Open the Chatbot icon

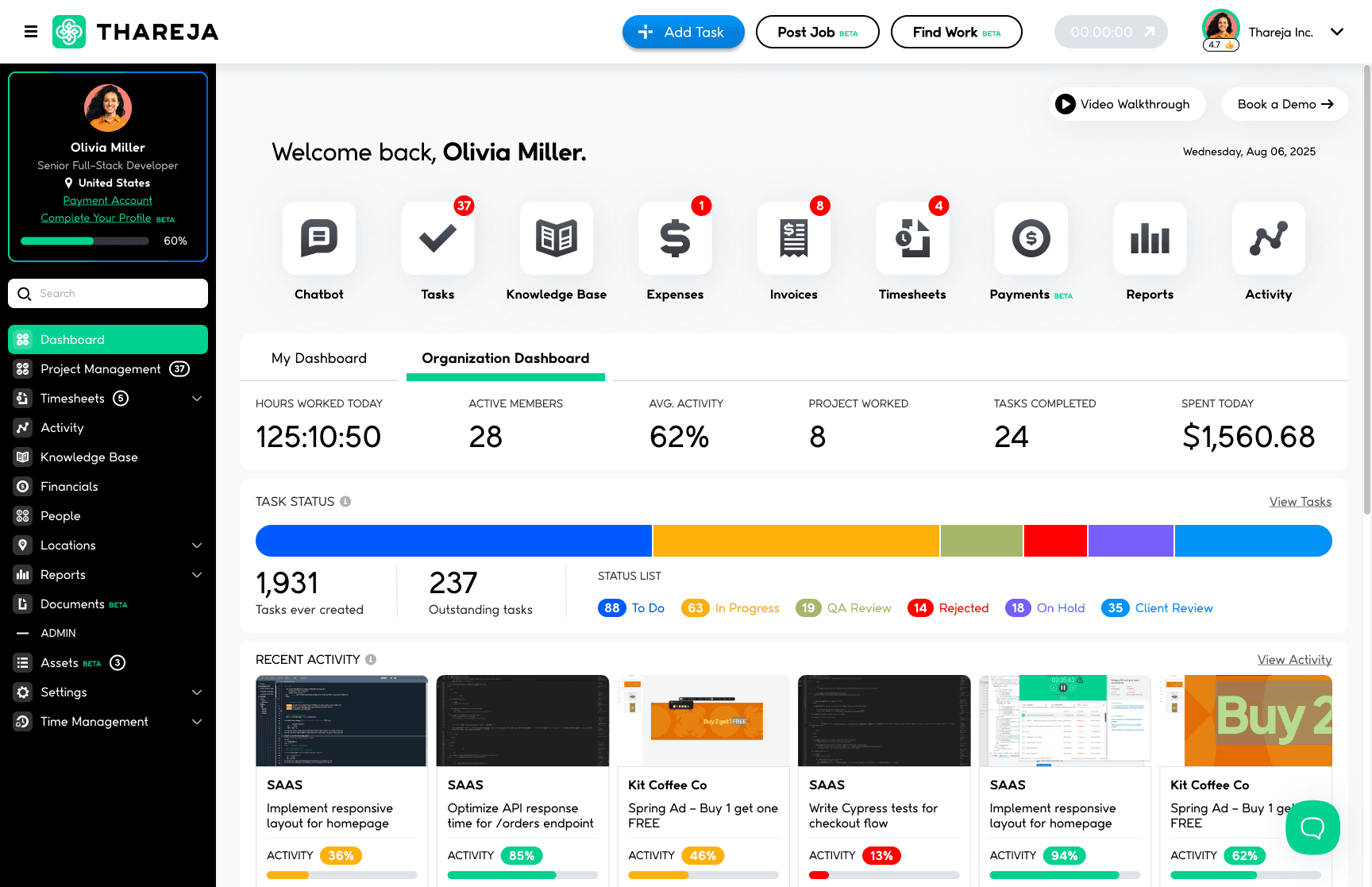tap(318, 238)
